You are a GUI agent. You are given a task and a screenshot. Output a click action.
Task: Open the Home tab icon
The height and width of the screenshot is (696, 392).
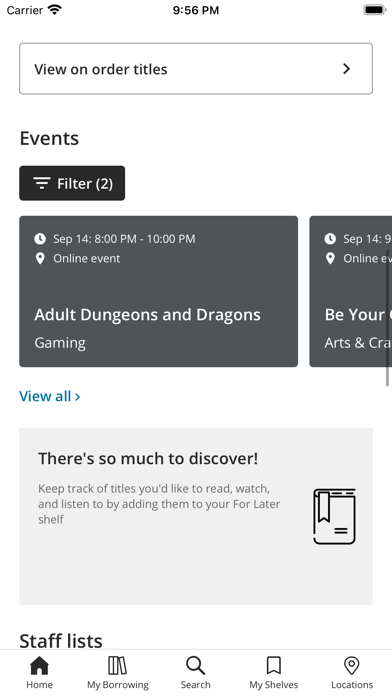click(40, 665)
